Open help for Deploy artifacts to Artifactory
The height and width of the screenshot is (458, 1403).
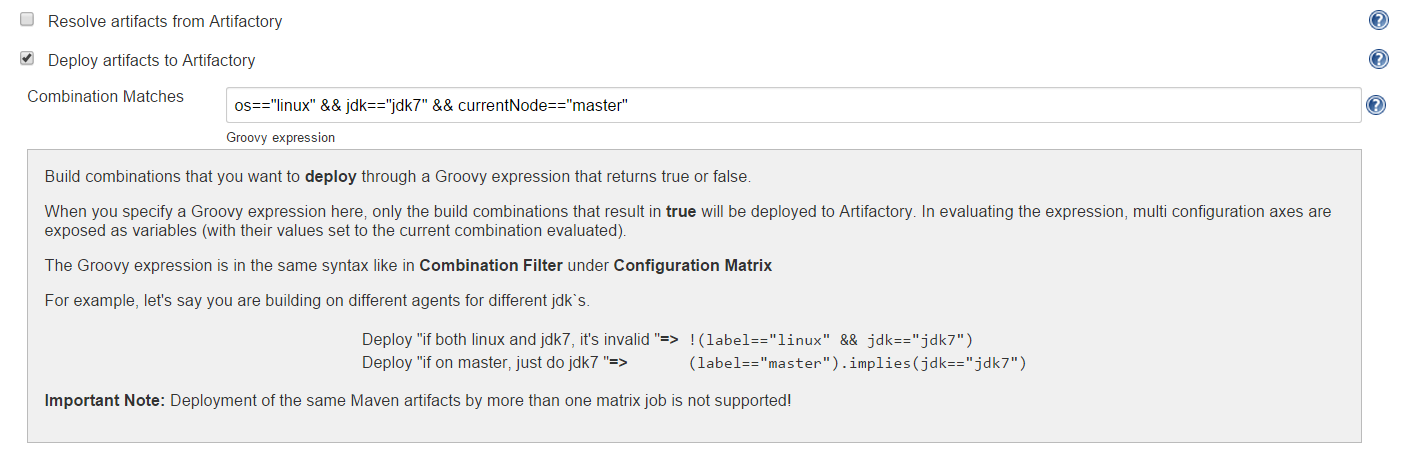pos(1378,59)
